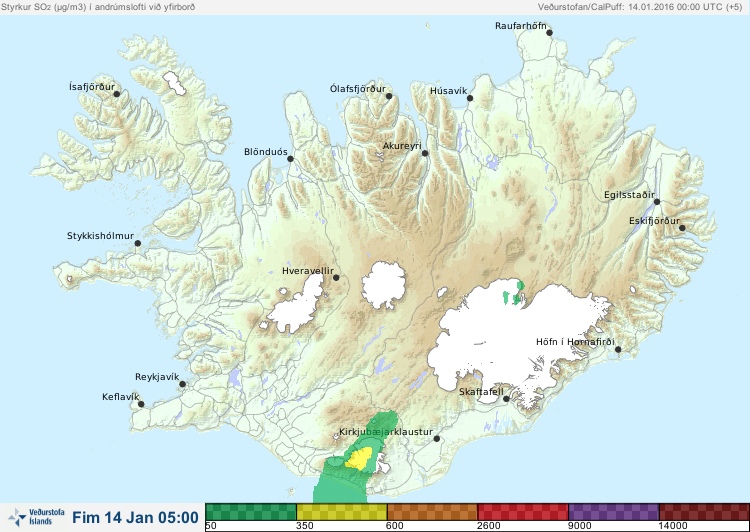Click the 'Styrkur SO2' title text
This screenshot has height=532, width=750.
(x=98, y=7)
